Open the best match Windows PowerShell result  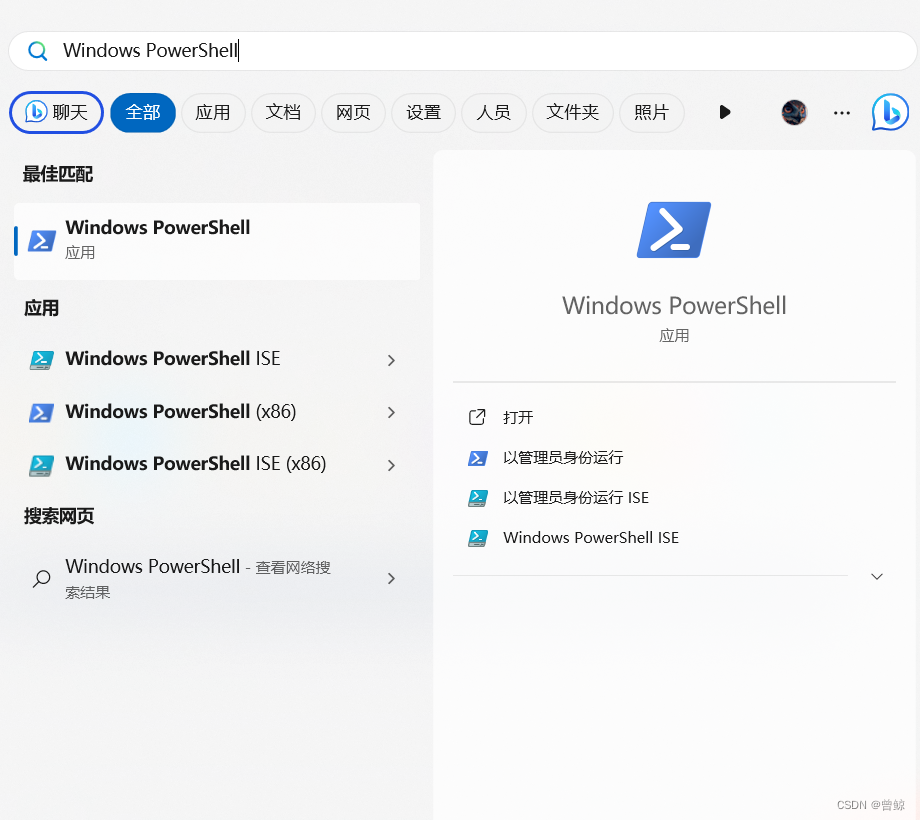217,241
